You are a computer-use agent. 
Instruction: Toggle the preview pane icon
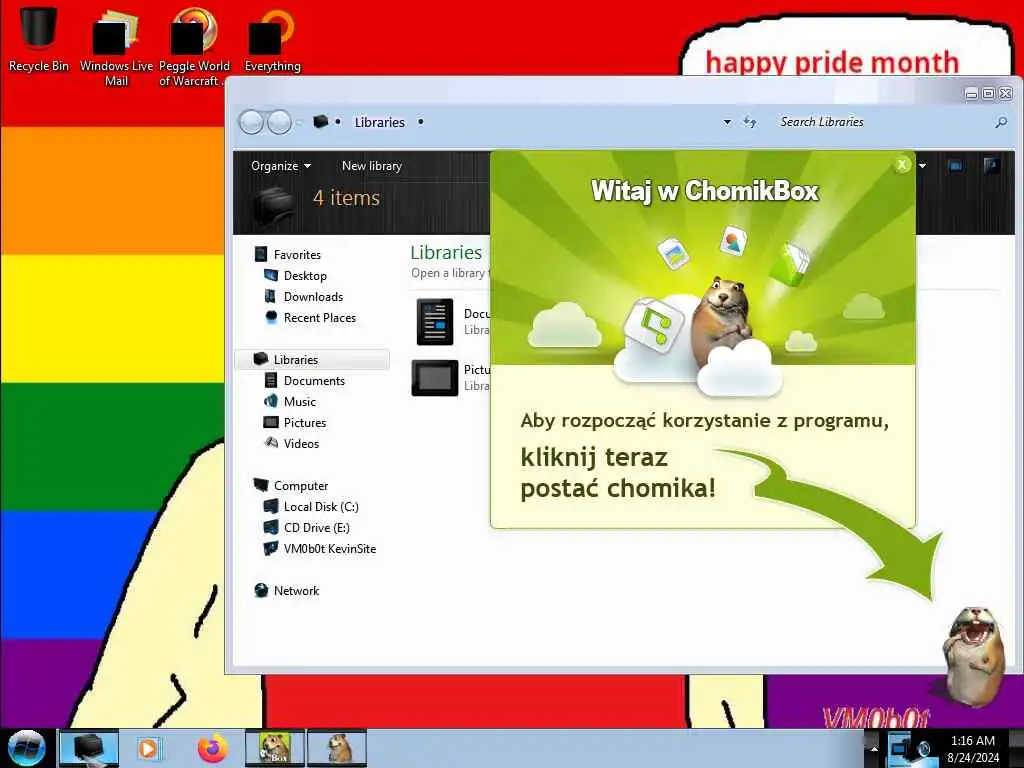[955, 166]
